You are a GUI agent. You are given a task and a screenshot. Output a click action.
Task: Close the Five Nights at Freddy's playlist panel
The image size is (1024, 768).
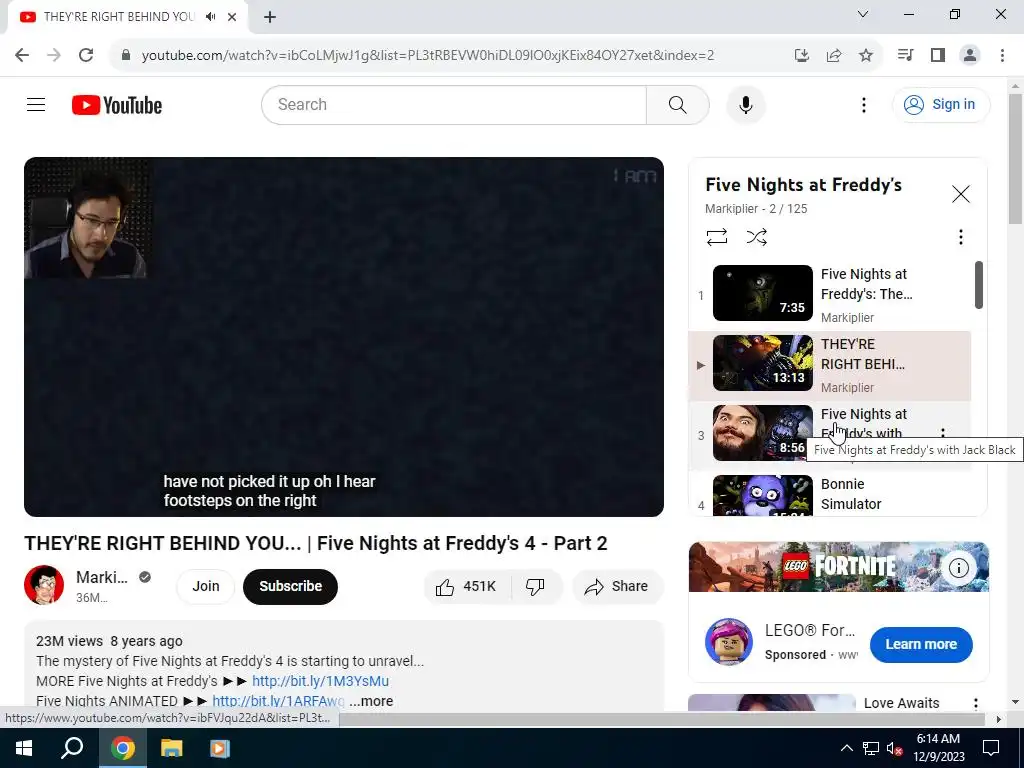(960, 194)
